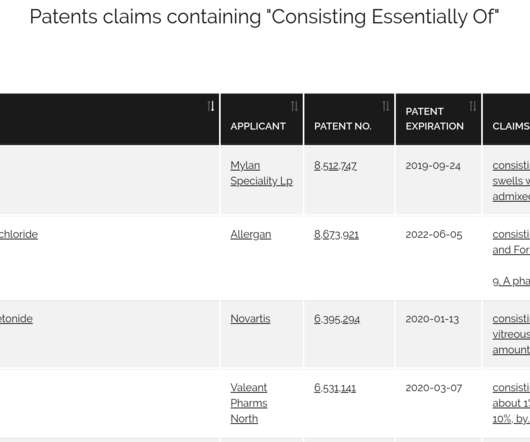Open patent 8,673,921

pyautogui.click(x=336, y=235)
